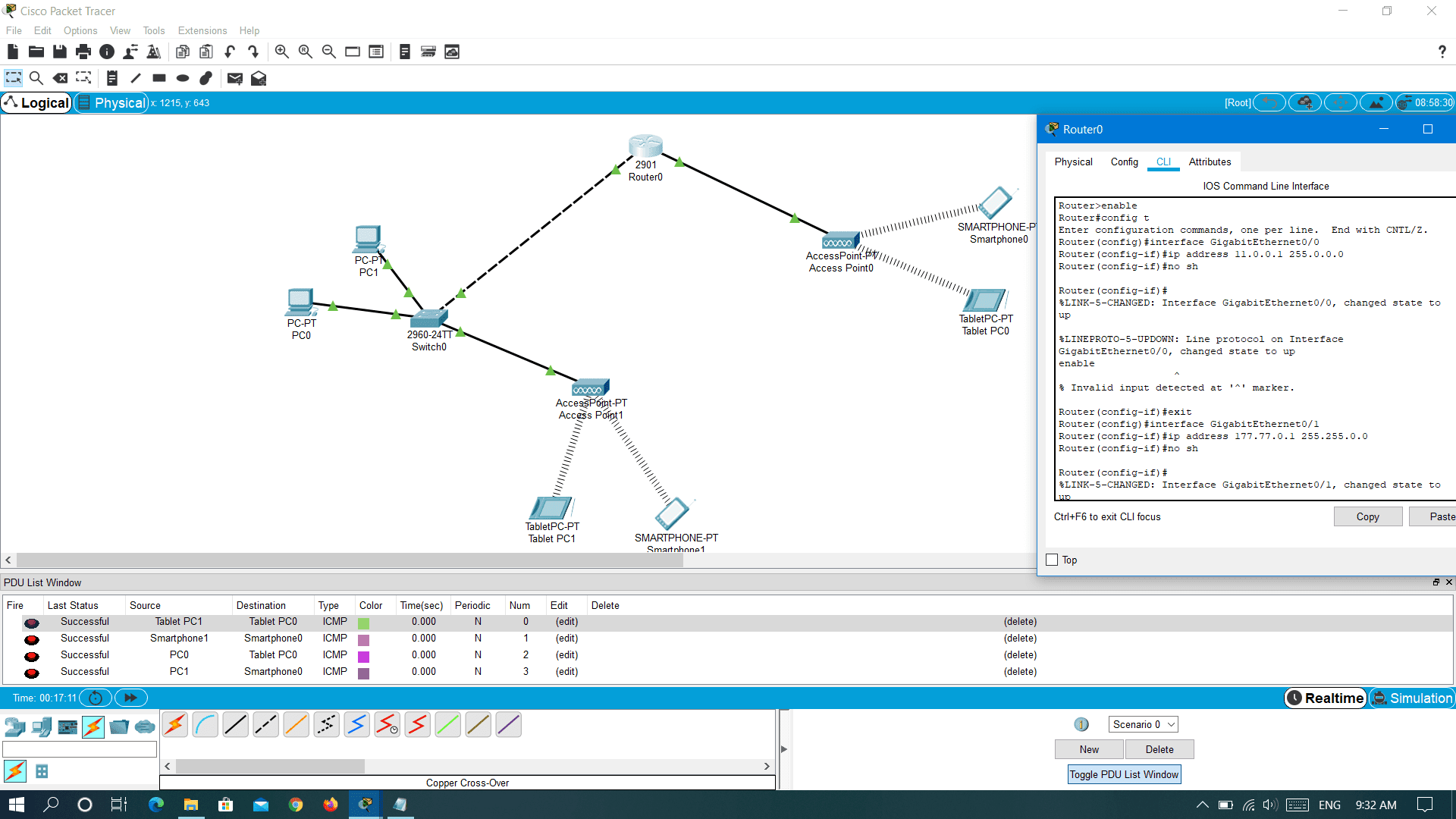1456x819 pixels.
Task: Open the Options menu
Action: [x=80, y=30]
